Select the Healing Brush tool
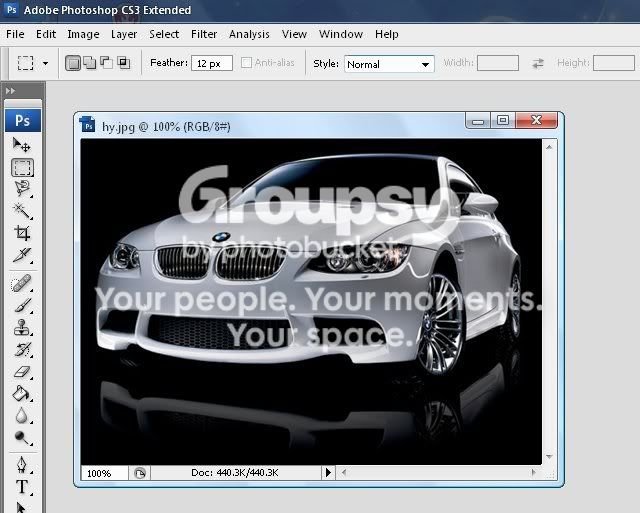 (21, 283)
